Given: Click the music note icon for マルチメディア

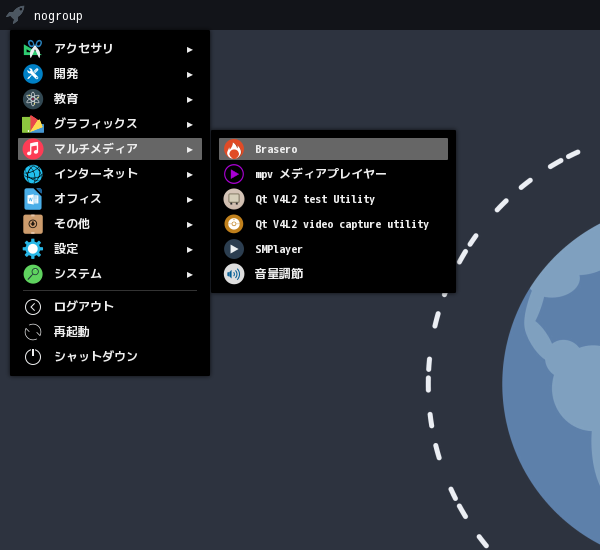Looking at the screenshot, I should click(x=33, y=149).
